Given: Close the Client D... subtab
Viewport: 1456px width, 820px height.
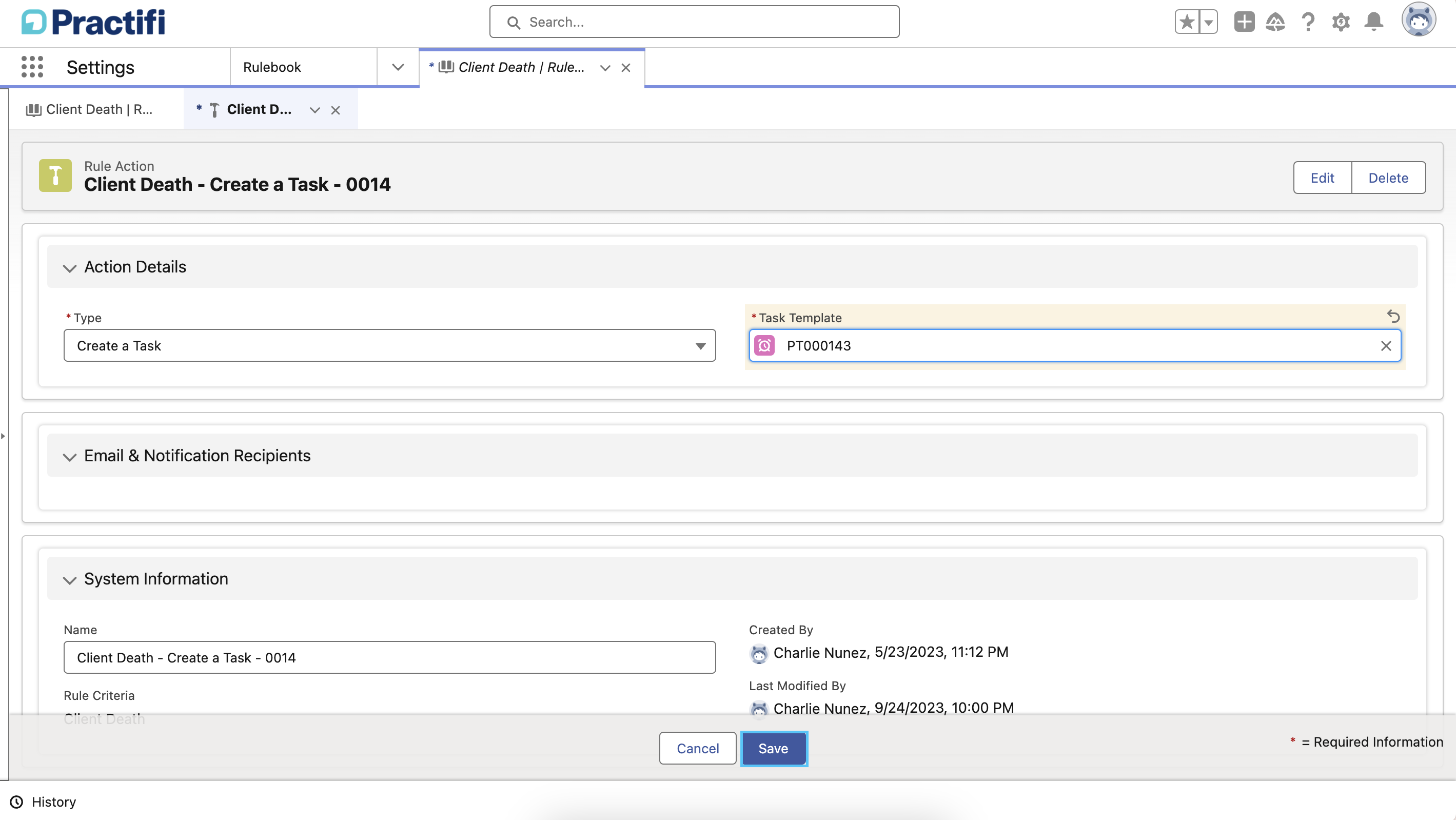Looking at the screenshot, I should coord(335,110).
